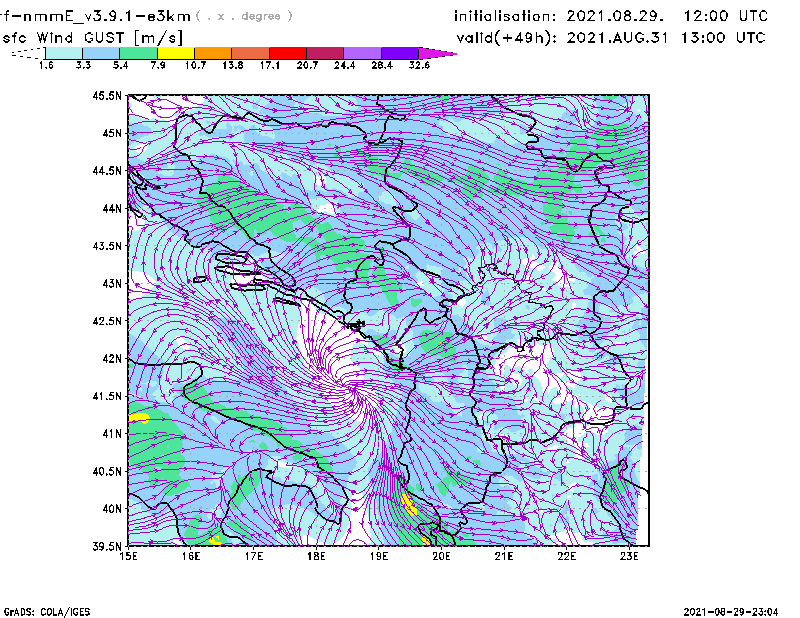Click the legend value 10.7
Viewport: 800px width, 618px height.
[x=195, y=65]
